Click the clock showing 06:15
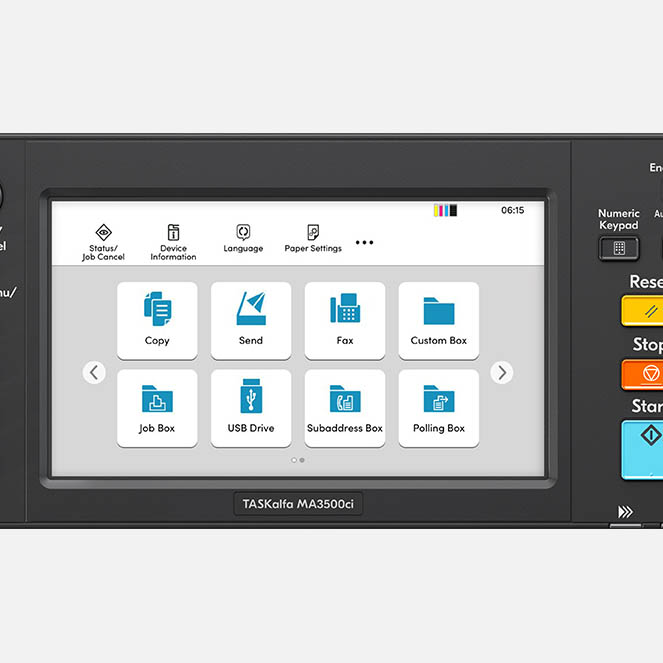This screenshot has height=663, width=663. [x=512, y=210]
